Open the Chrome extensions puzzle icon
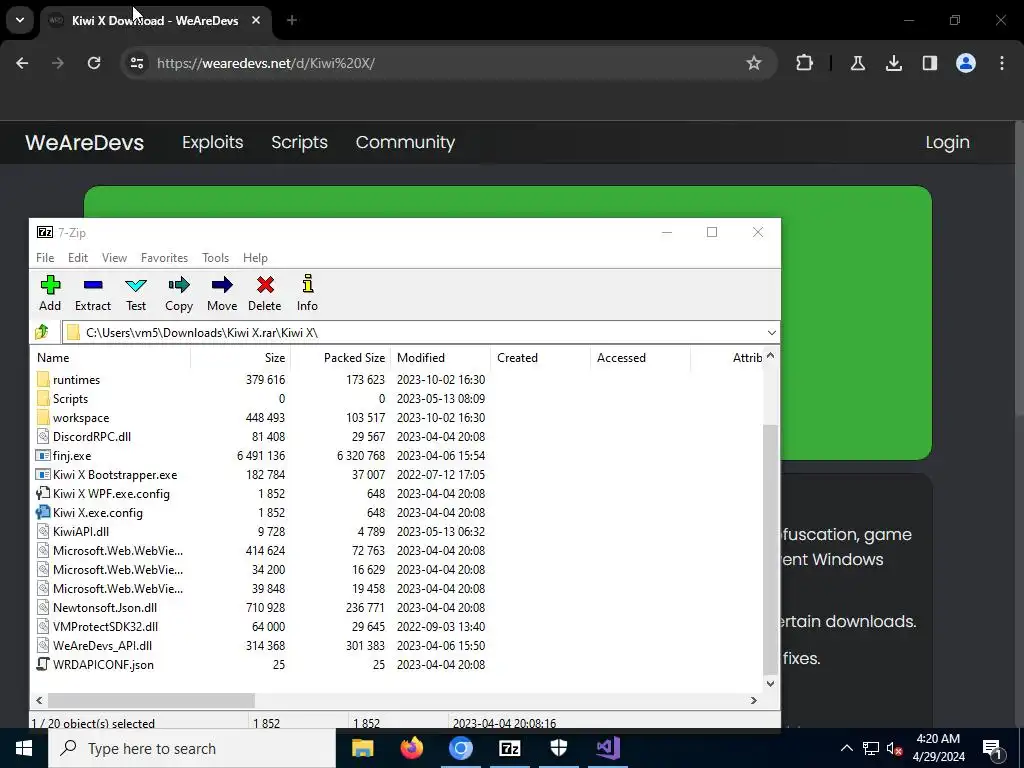Viewport: 1024px width, 768px height. click(x=805, y=63)
